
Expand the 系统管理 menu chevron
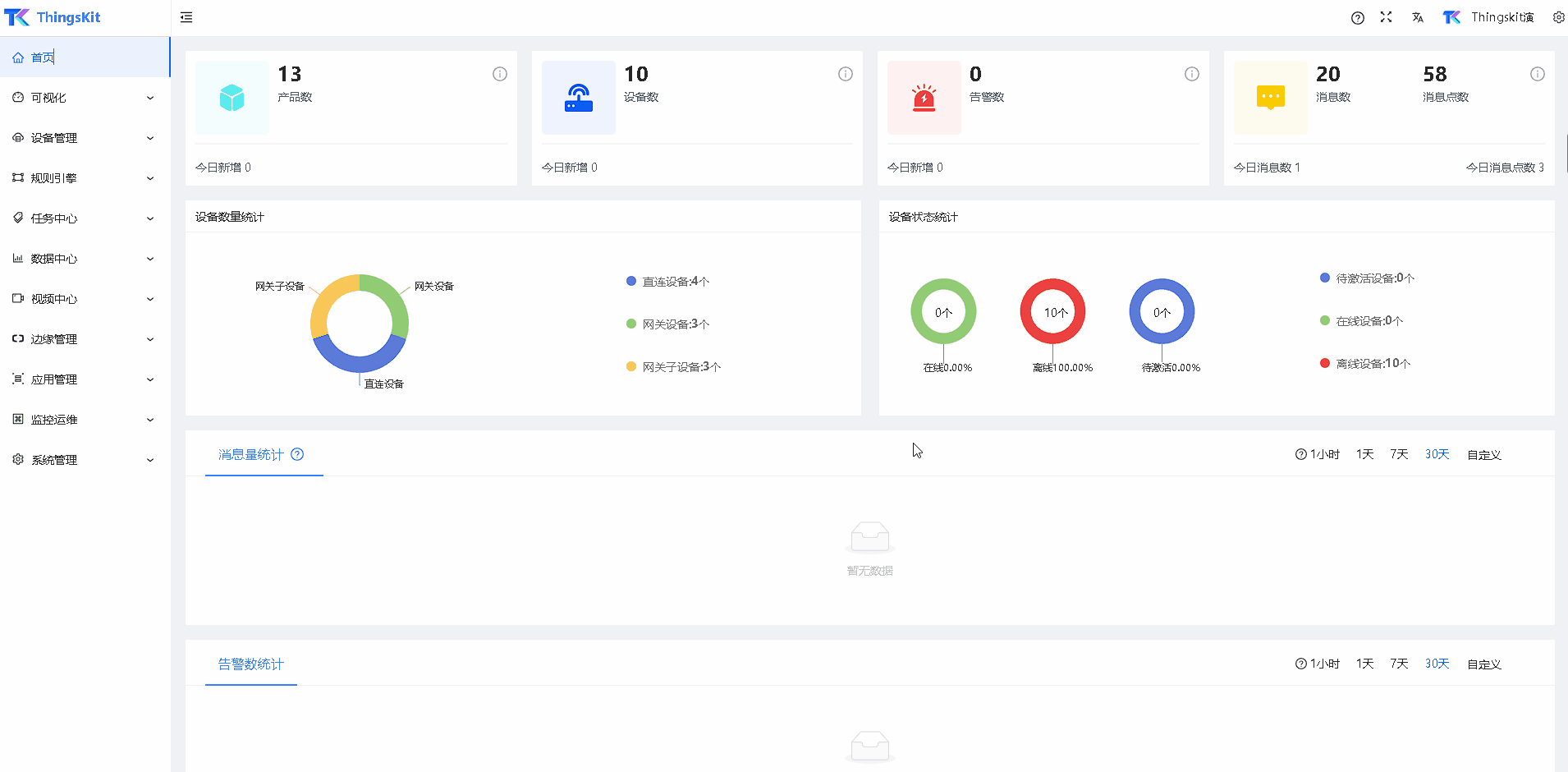[150, 460]
